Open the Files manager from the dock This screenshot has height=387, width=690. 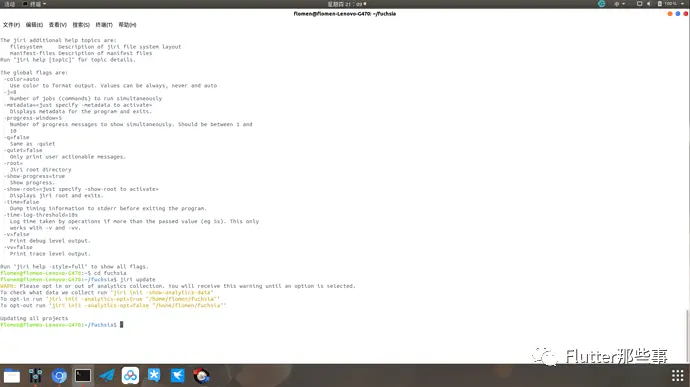coord(12,376)
